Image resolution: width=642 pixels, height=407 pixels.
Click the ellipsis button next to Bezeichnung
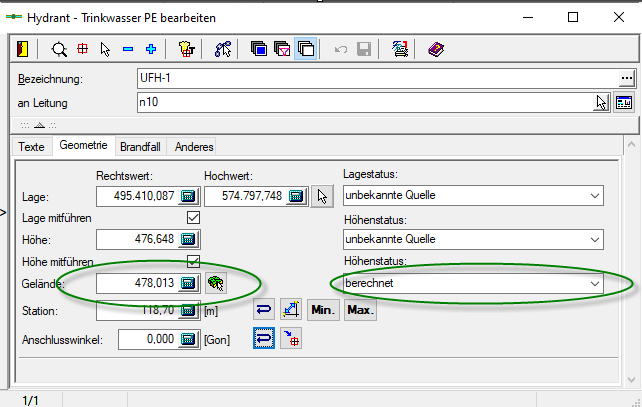click(627, 78)
